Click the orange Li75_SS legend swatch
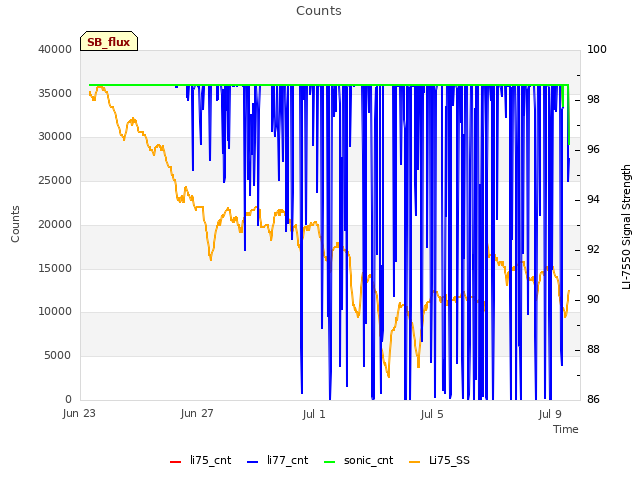Viewport: 640px width, 480px height. (414, 462)
